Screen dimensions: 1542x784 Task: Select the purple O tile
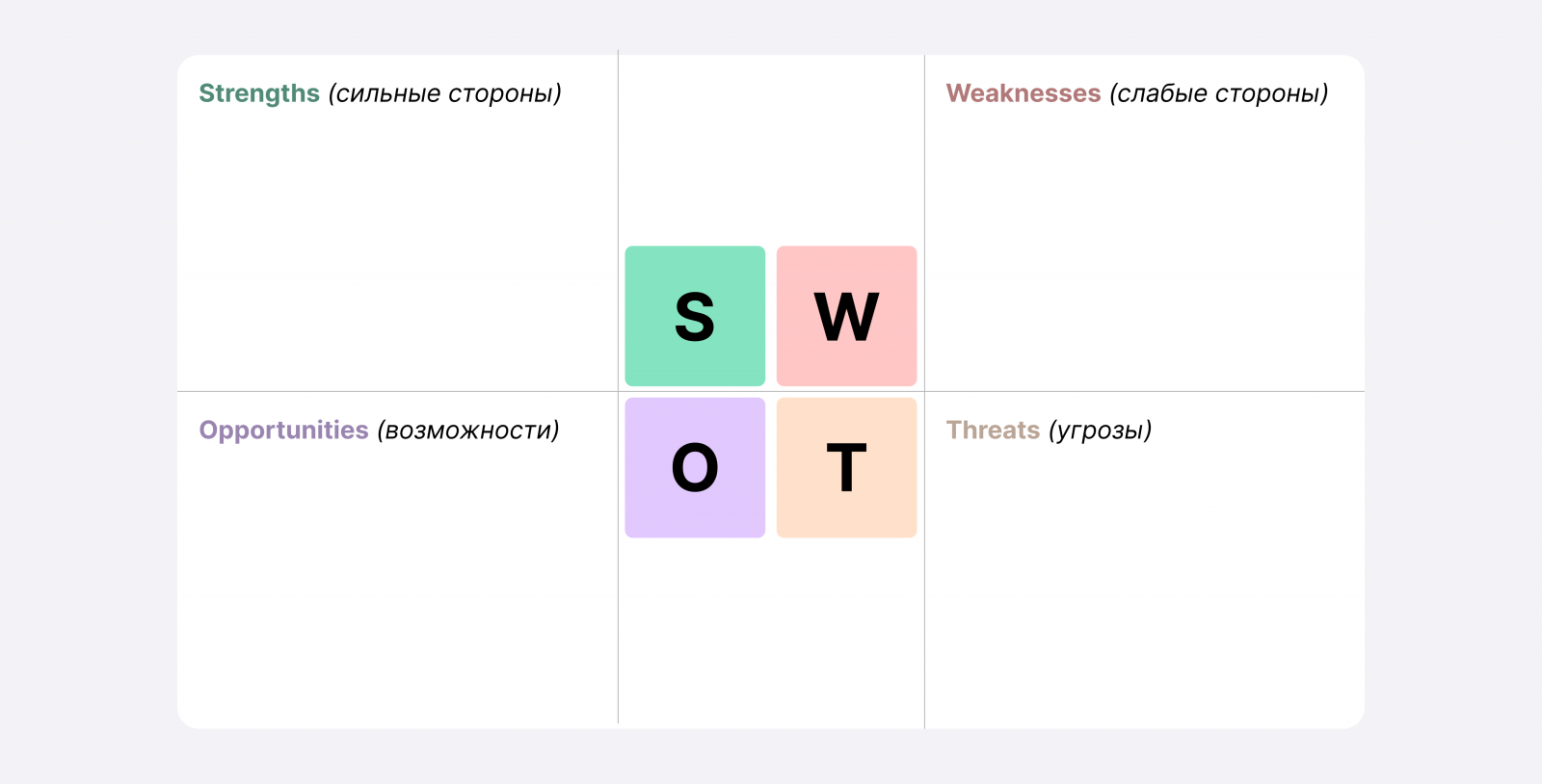tap(695, 467)
